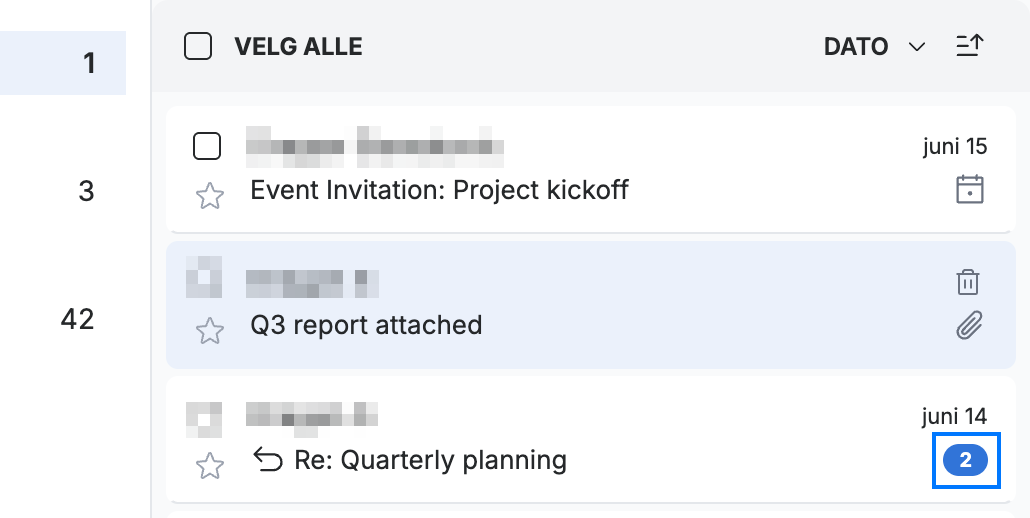Image resolution: width=1030 pixels, height=518 pixels.
Task: Click the avatar on the Quarterly planning email
Action: 204,420
